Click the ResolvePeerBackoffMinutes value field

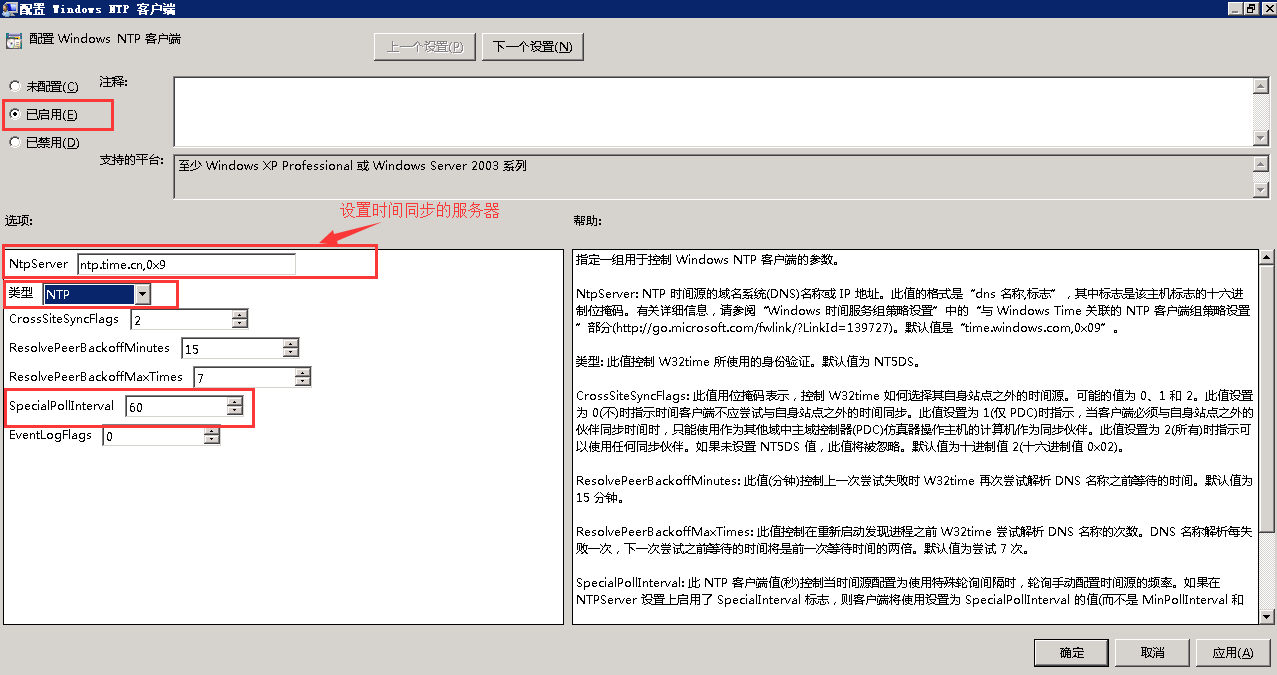pyautogui.click(x=232, y=349)
